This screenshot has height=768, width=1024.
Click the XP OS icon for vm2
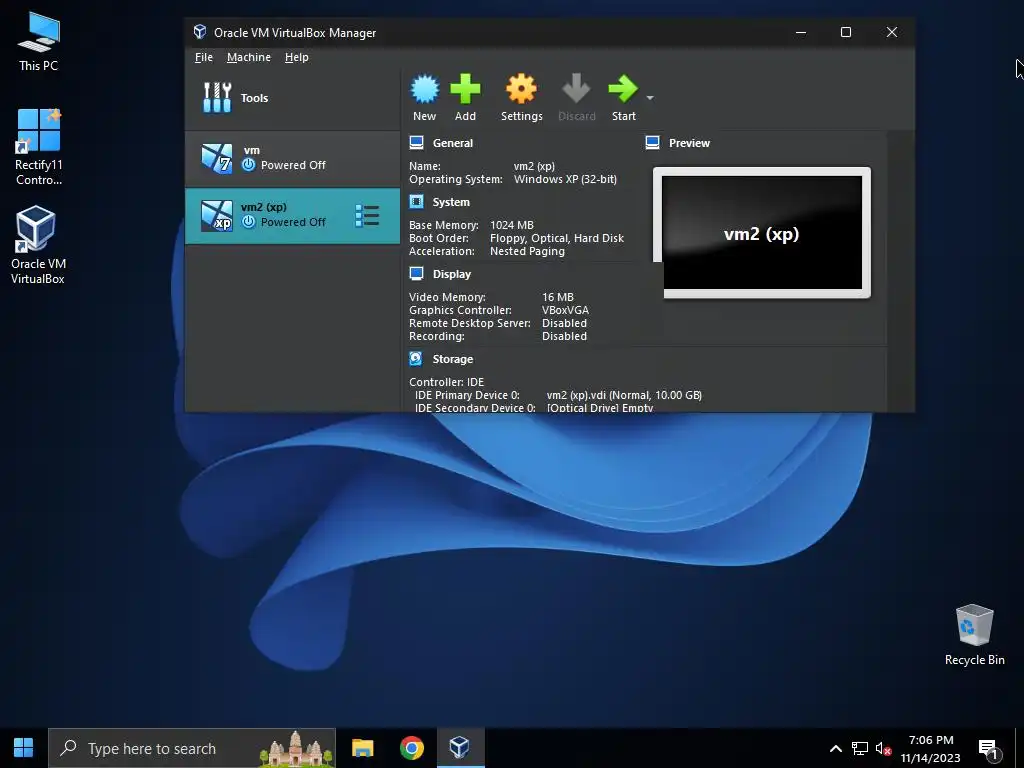coord(217,216)
